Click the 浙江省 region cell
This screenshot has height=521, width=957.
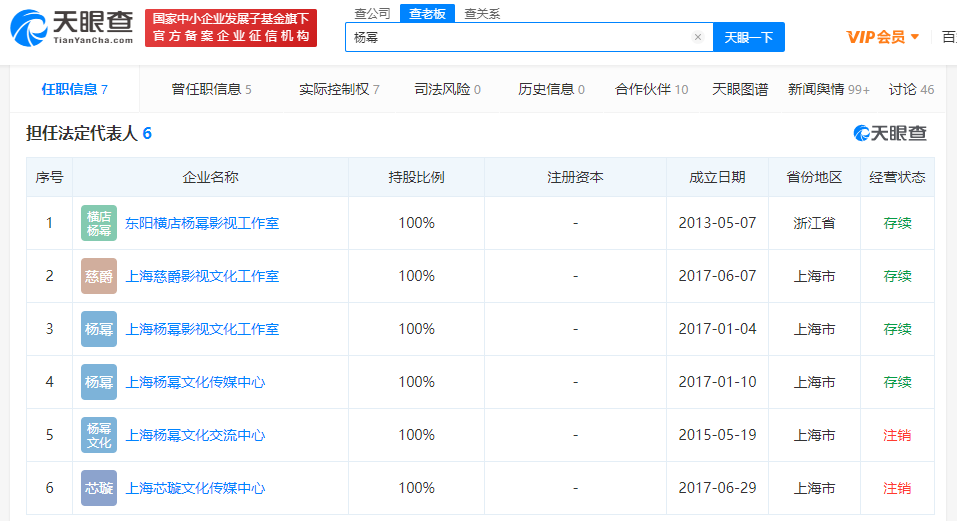pos(814,223)
